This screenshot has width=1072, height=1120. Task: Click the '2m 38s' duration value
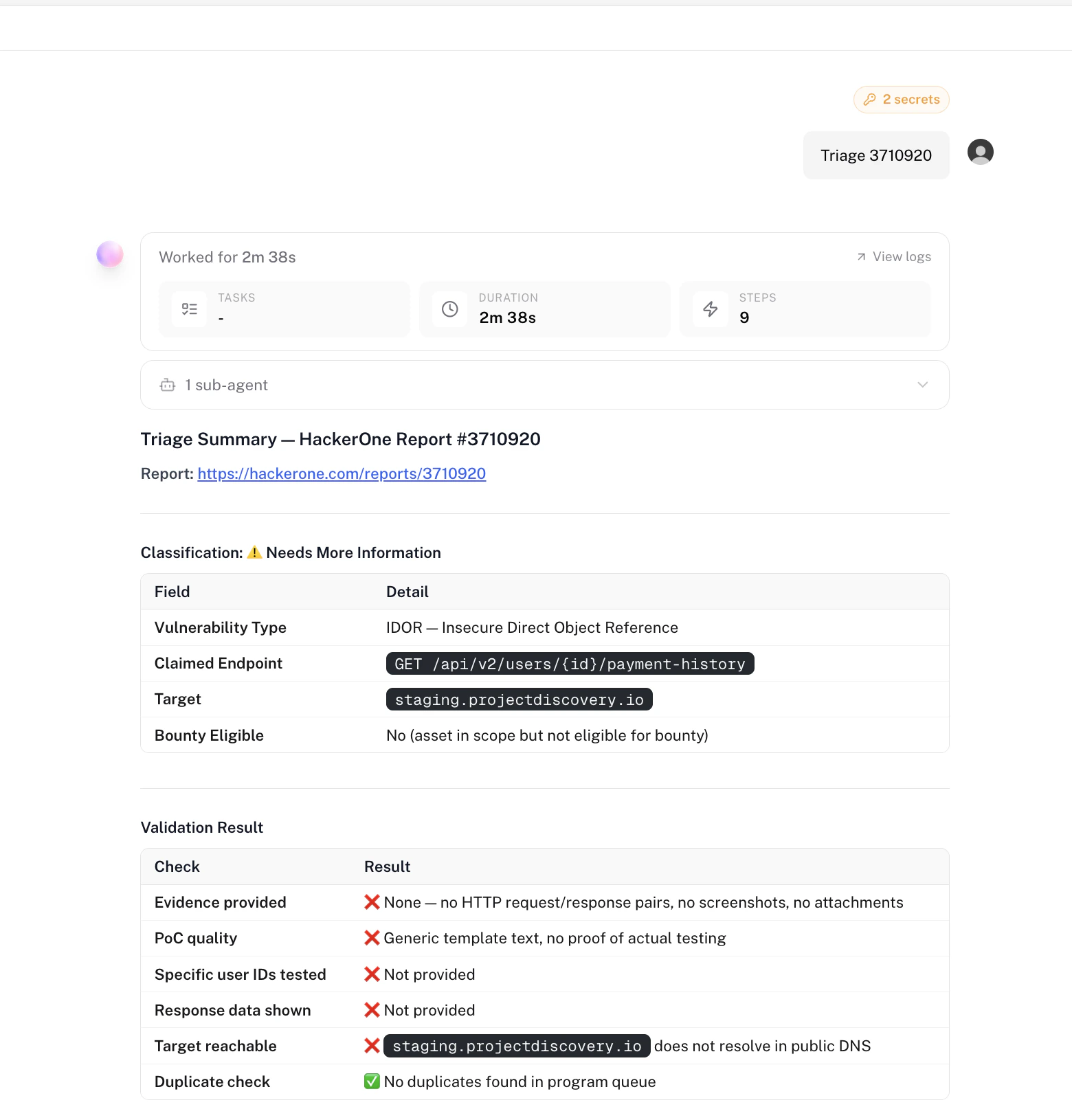(507, 317)
